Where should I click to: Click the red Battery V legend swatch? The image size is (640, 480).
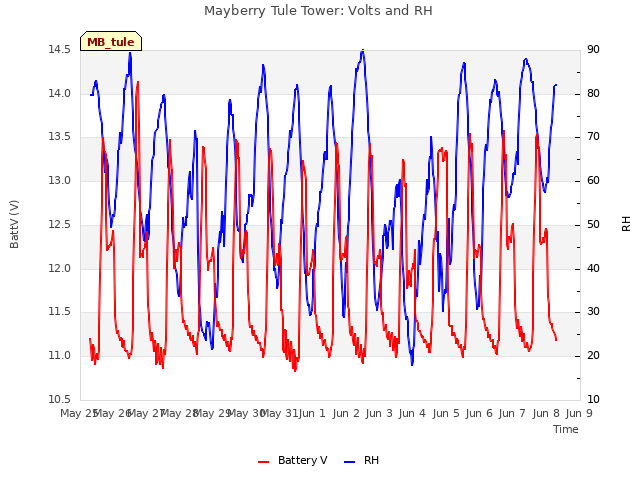click(264, 462)
